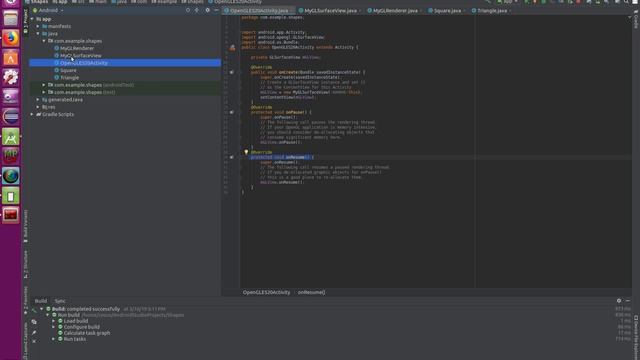The height and width of the screenshot is (360, 640).
Task: Click the Triangle class icon in tree
Action: [57, 78]
